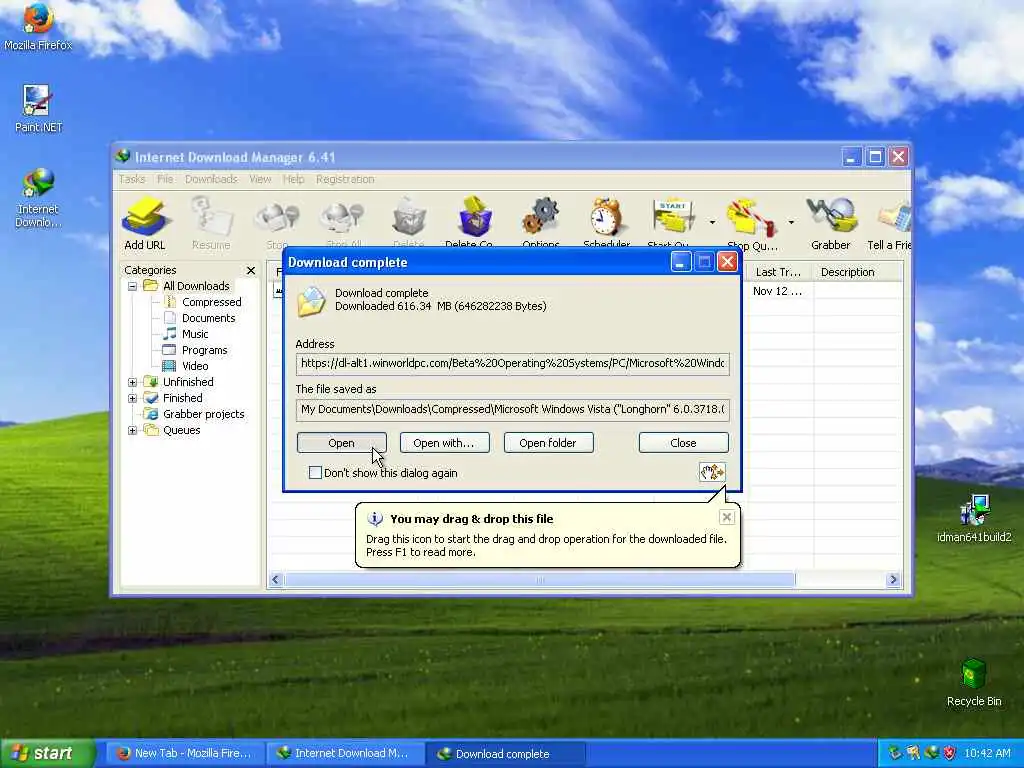Click the file saved as path field
The image size is (1024, 768).
point(513,409)
